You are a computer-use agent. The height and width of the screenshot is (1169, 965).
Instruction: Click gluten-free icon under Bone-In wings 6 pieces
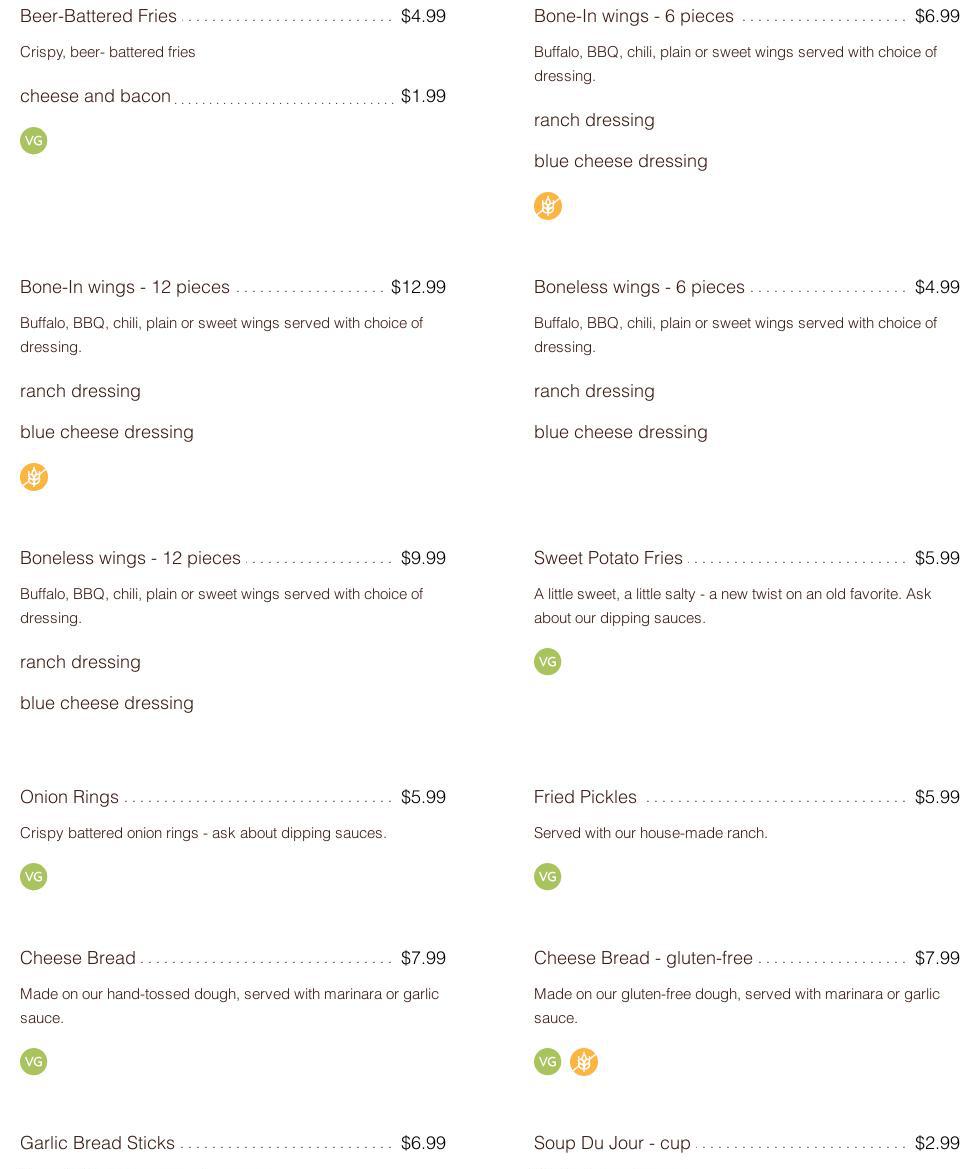[548, 206]
